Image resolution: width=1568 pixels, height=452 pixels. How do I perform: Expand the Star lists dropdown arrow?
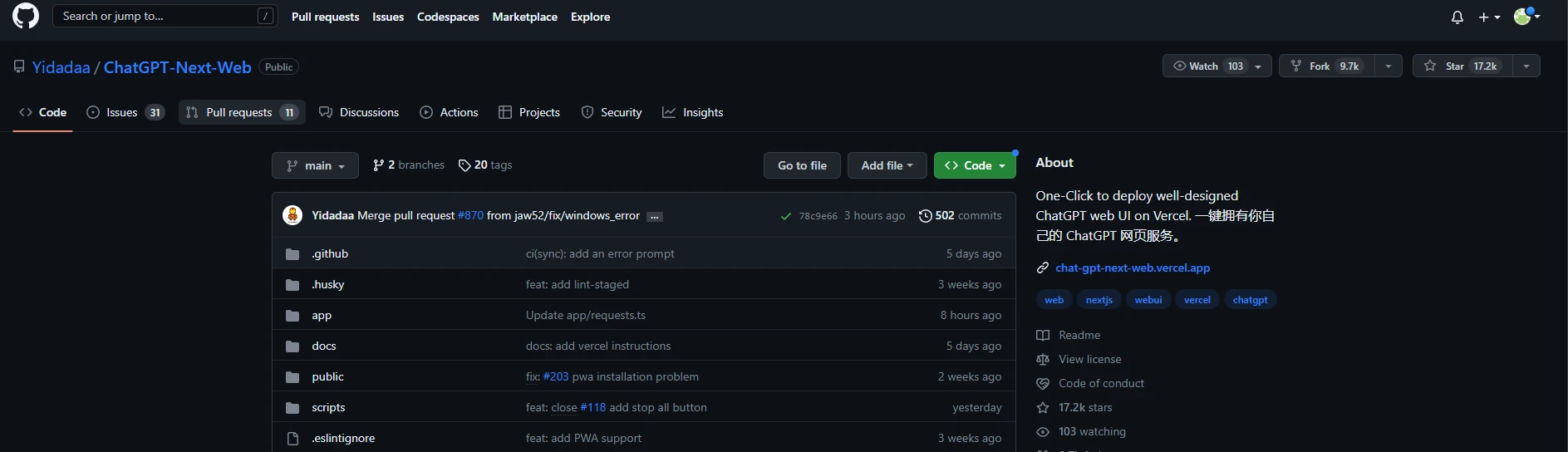(x=1526, y=66)
